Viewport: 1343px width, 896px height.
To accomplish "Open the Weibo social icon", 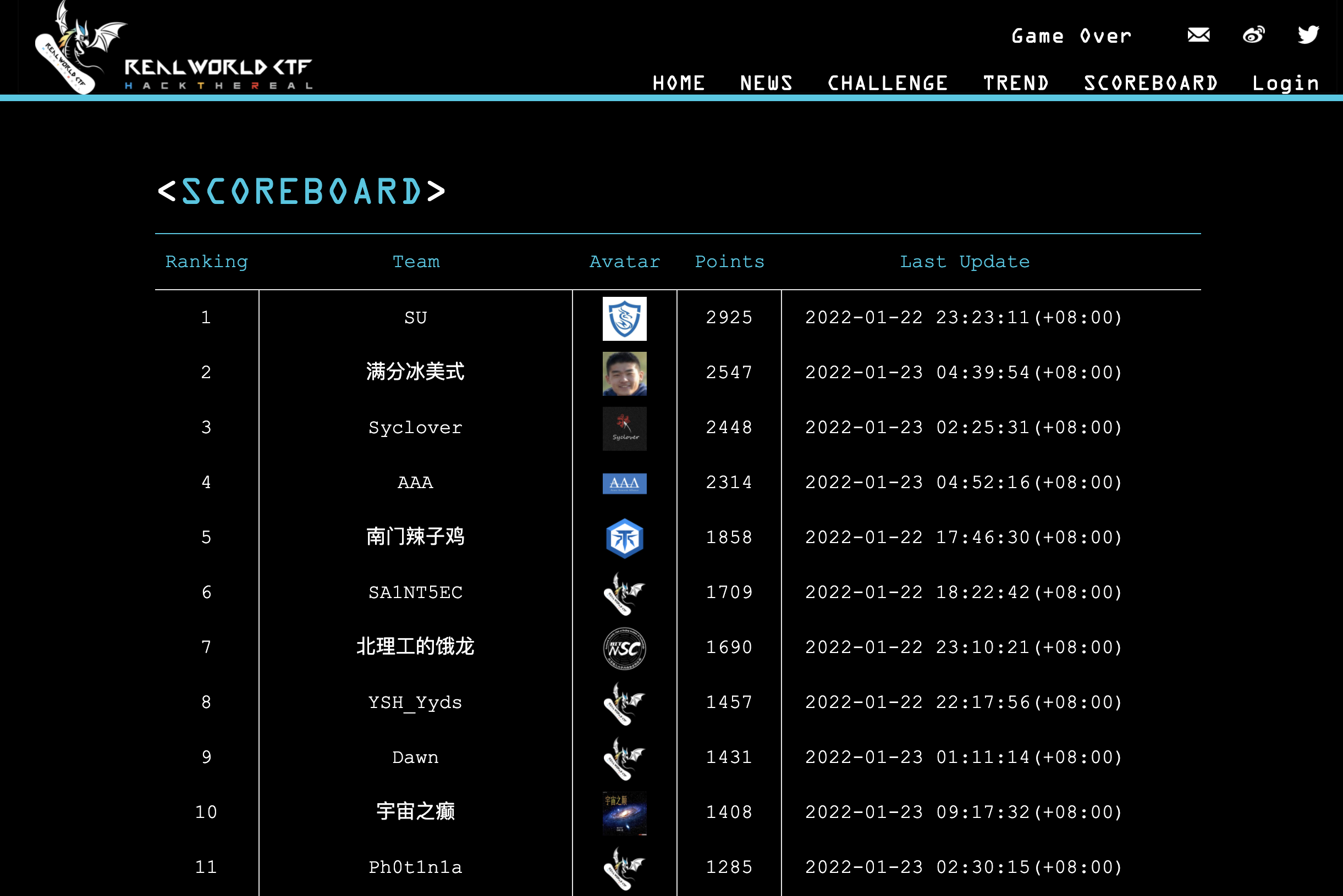I will [x=1253, y=35].
